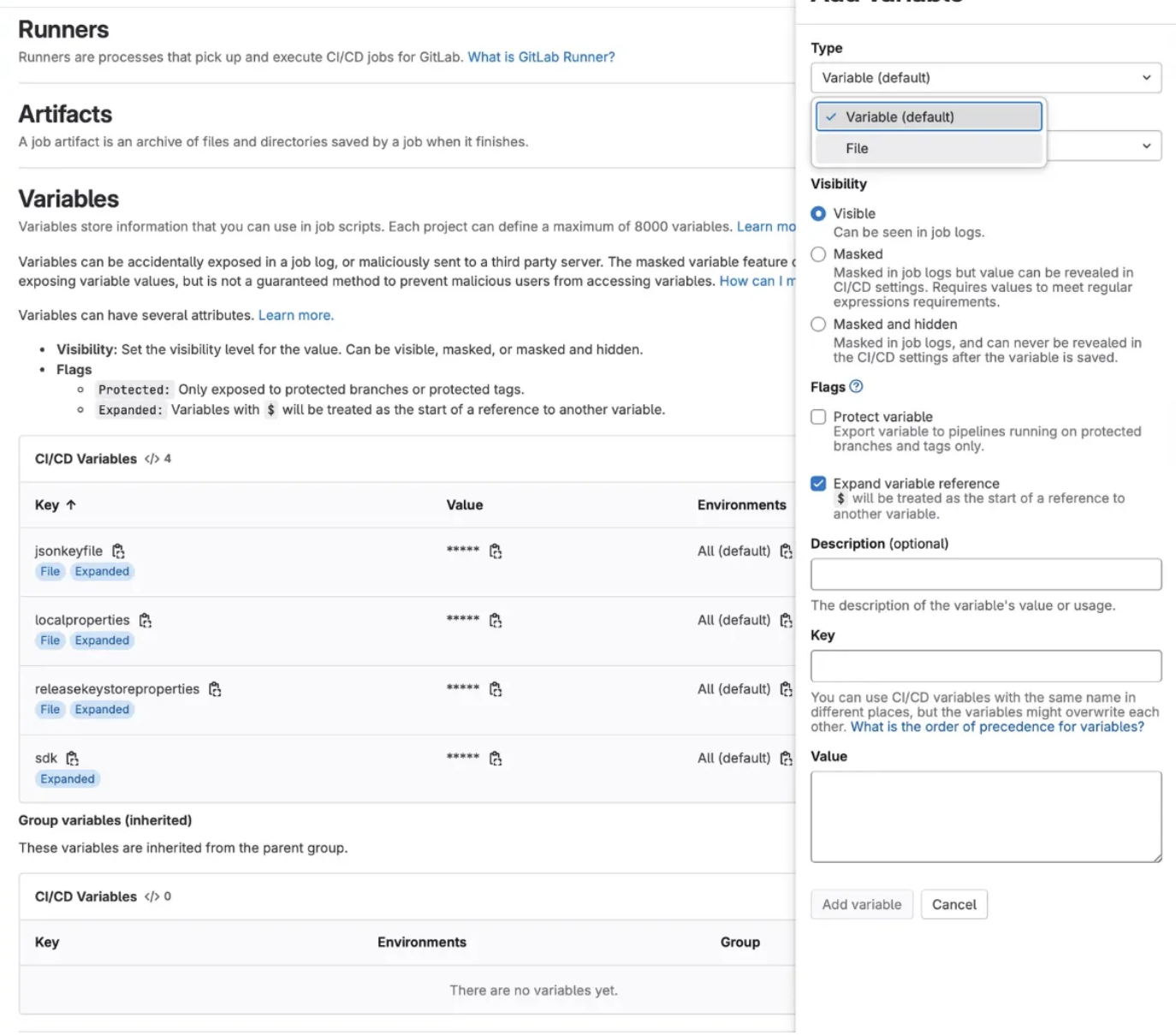Click the Variables section heading
1176x1036 pixels.
tap(68, 199)
